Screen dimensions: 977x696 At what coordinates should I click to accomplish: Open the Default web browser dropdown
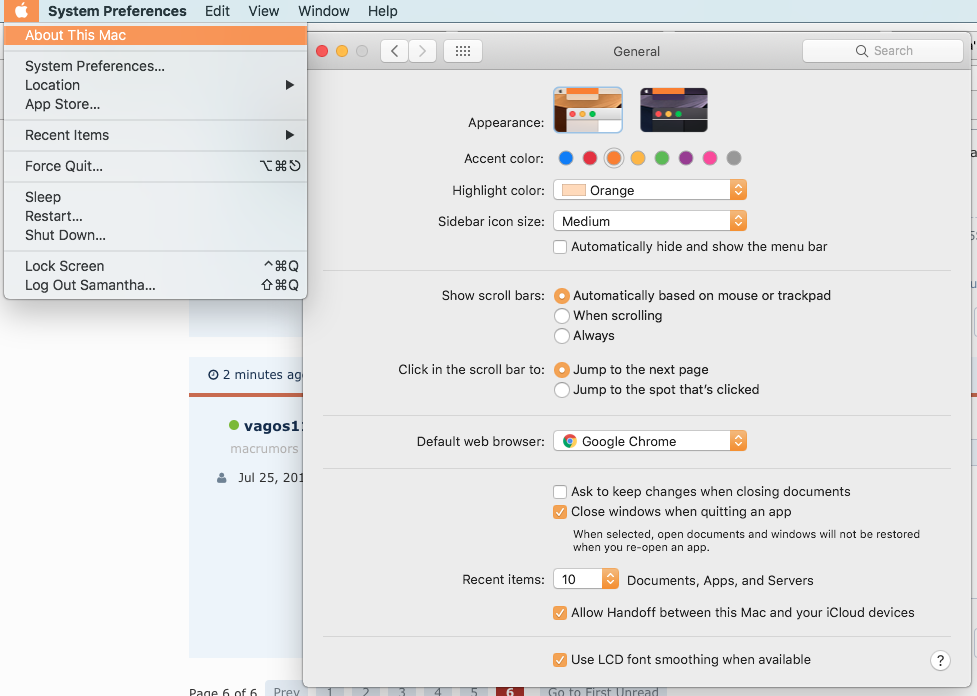point(650,441)
